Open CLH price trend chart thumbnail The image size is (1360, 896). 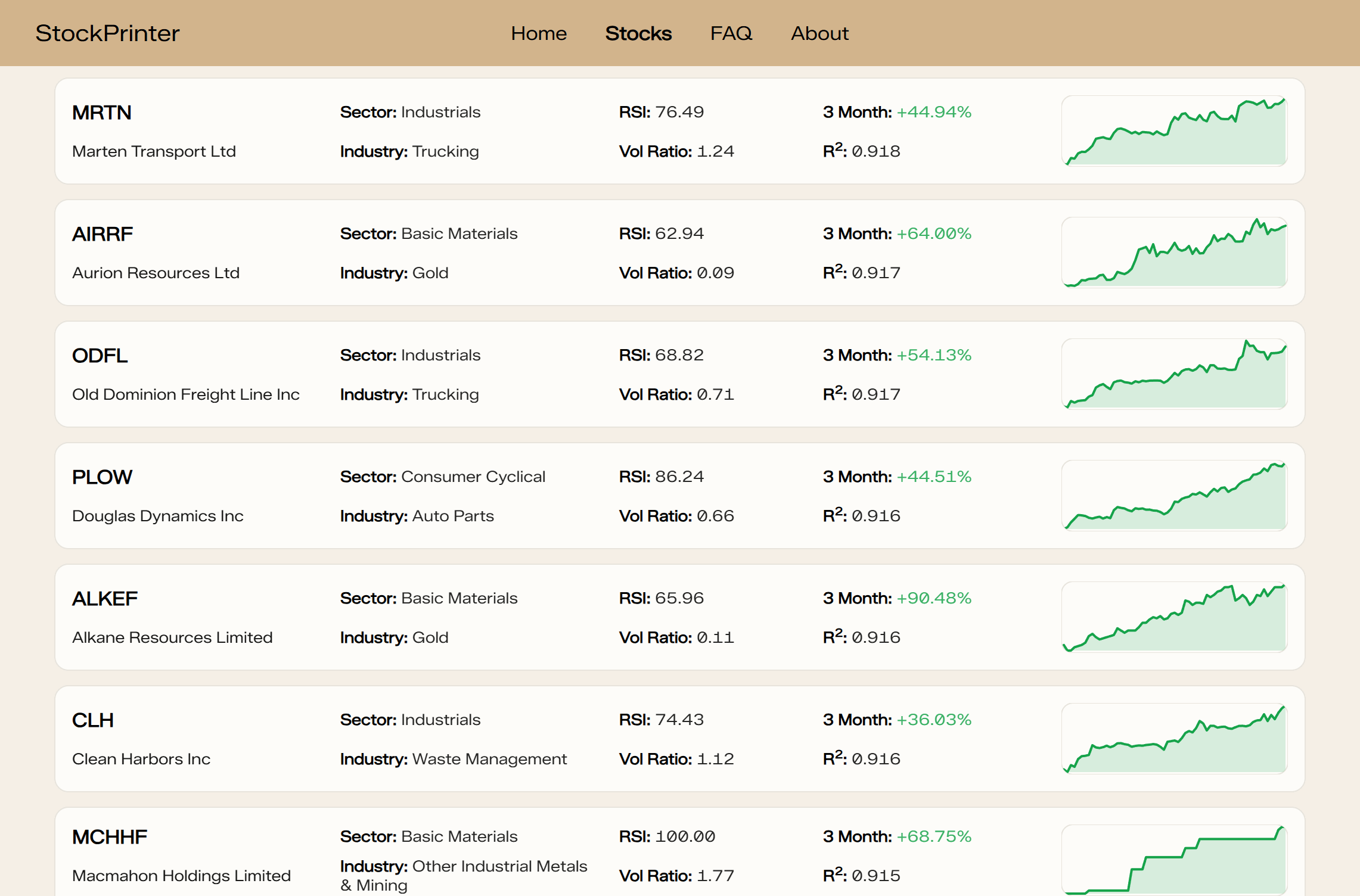(1173, 739)
